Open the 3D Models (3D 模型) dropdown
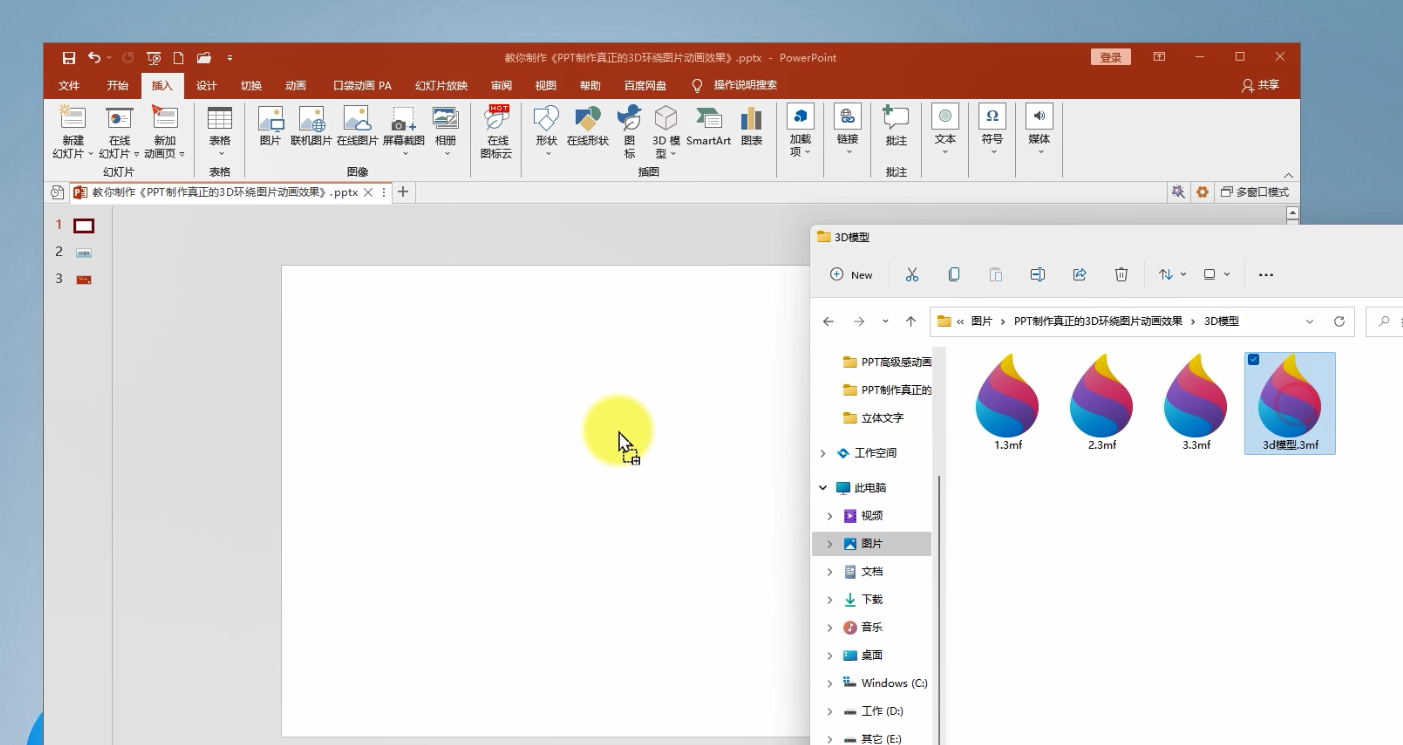1403x745 pixels. (666, 132)
